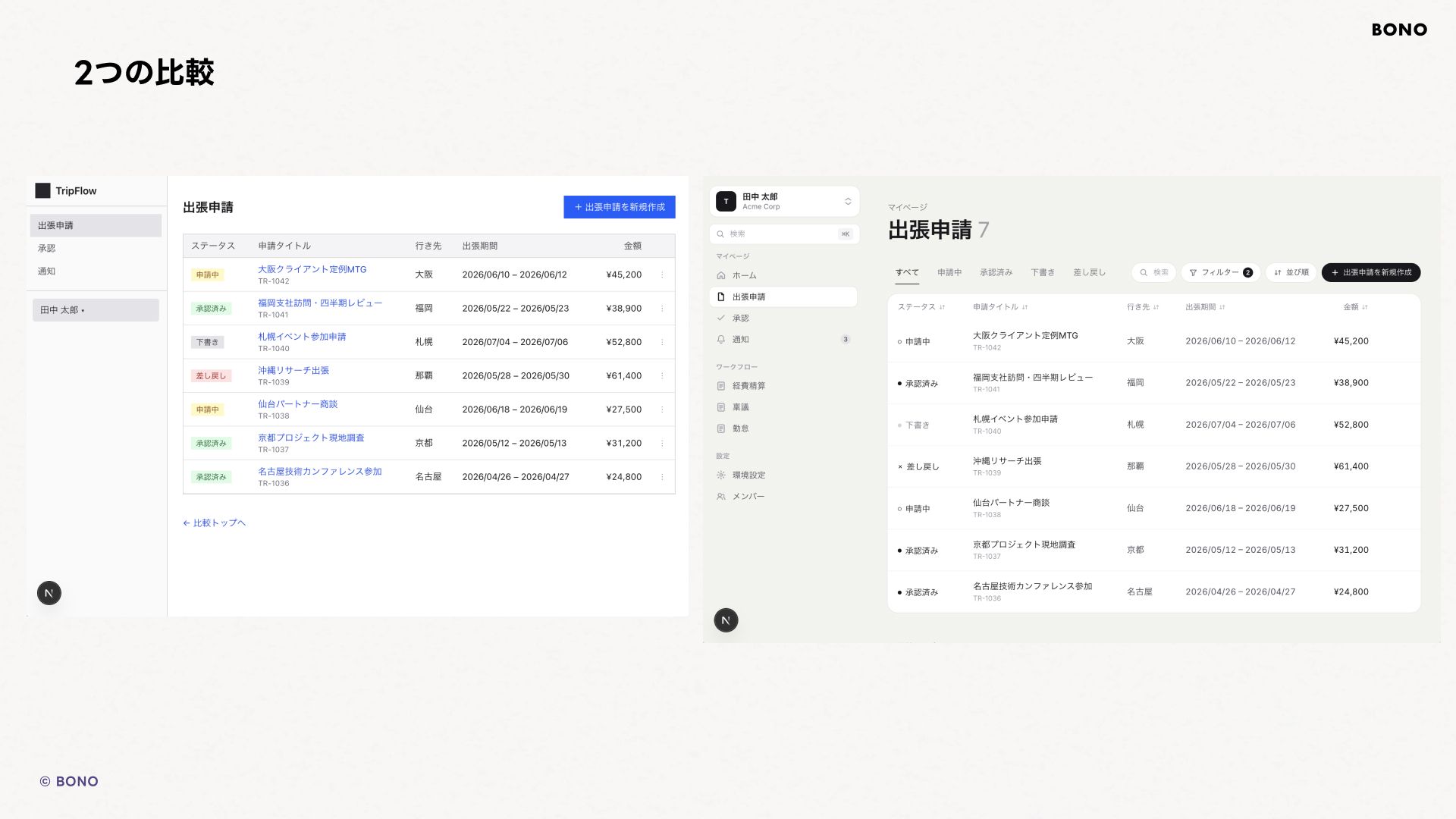The width and height of the screenshot is (1456, 819).
Task: Click the ⌘K shortcut hint
Action: pos(846,234)
